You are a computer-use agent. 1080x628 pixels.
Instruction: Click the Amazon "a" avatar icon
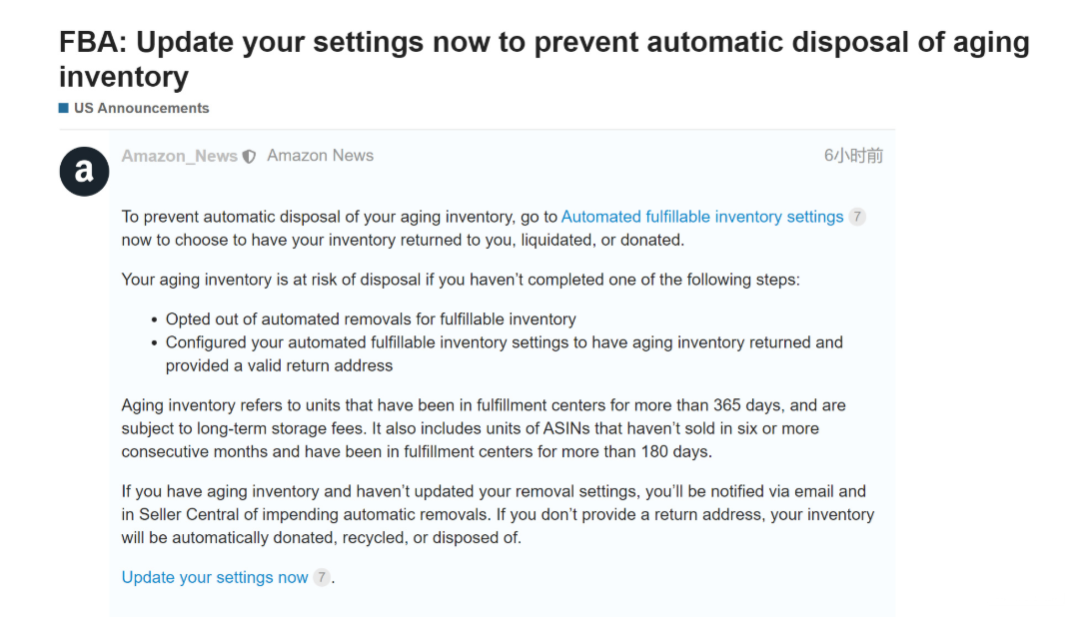coord(84,171)
